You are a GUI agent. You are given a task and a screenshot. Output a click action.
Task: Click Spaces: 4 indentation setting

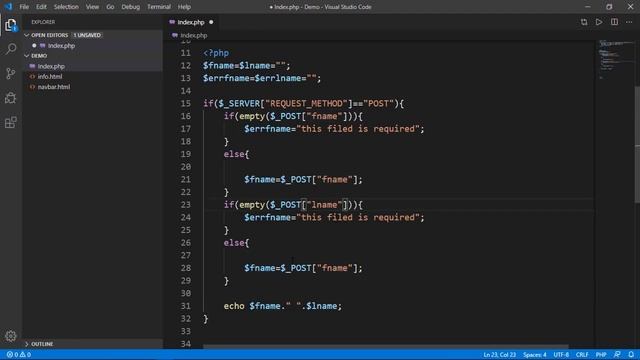[x=535, y=355]
